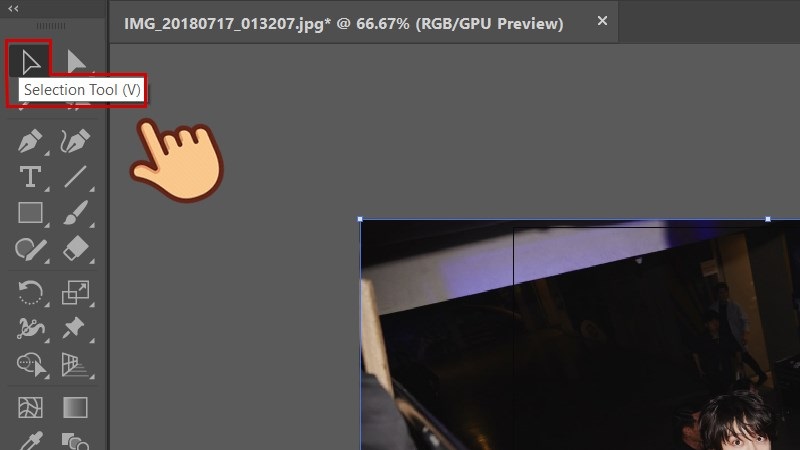Select the Line Segment tool
Viewport: 800px width, 450px height.
point(76,177)
